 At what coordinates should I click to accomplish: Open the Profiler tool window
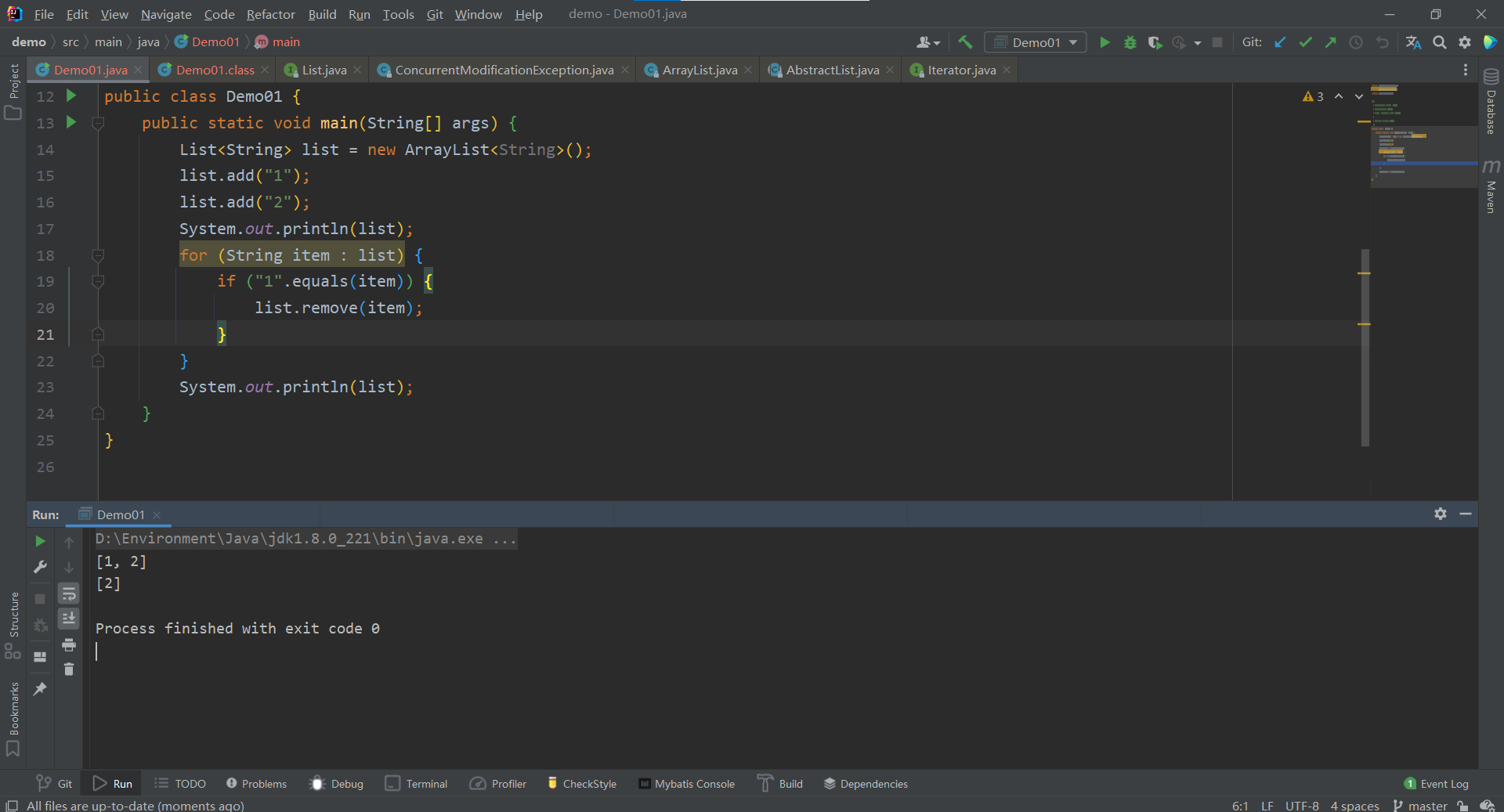tap(498, 784)
